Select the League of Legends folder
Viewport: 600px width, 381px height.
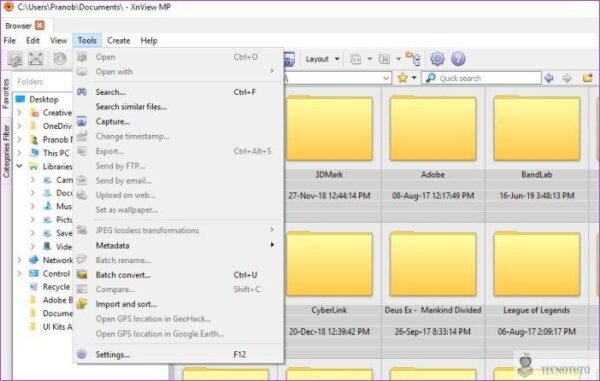[x=537, y=264]
